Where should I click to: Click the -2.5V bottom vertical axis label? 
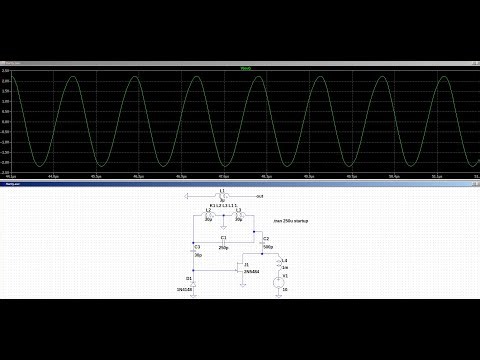pos(5,173)
